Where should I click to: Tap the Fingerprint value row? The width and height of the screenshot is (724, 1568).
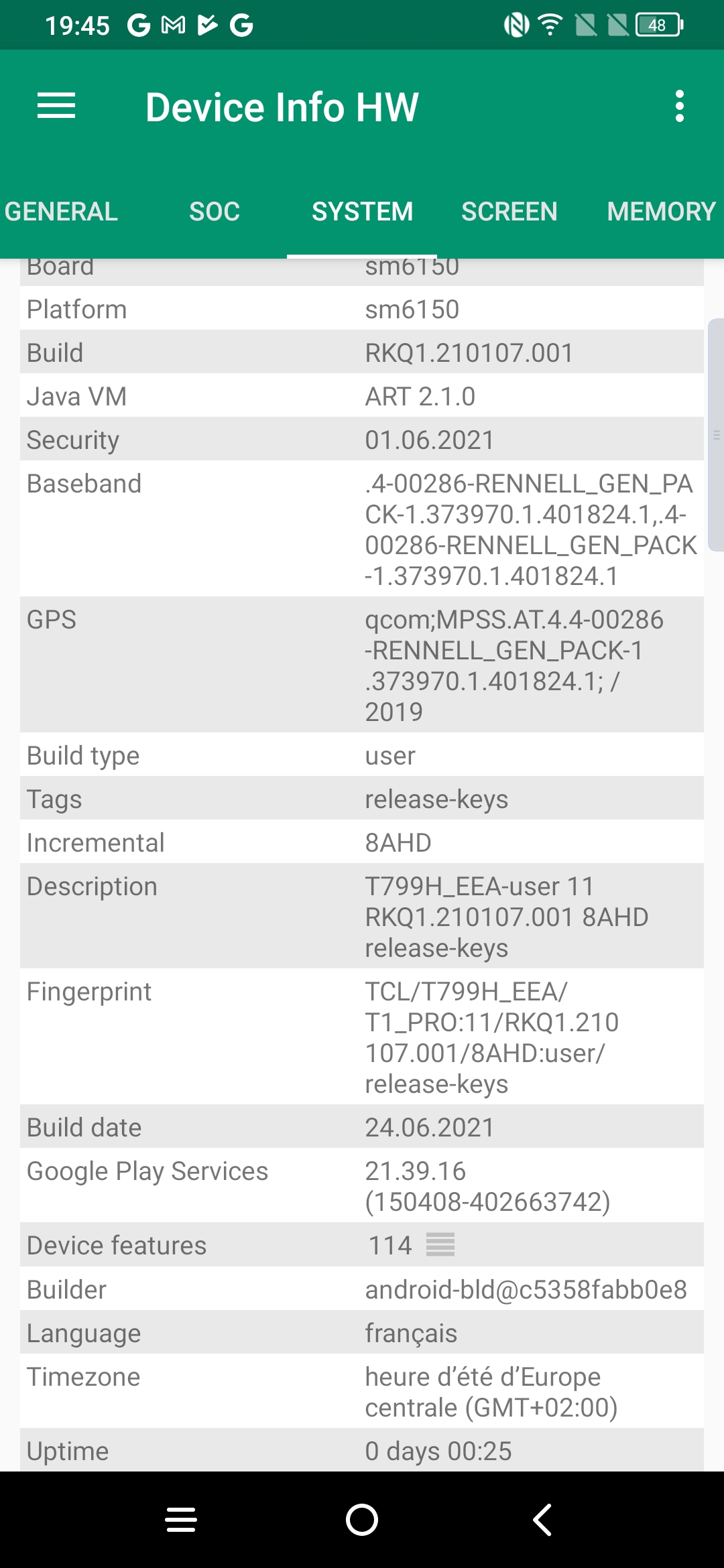pos(362,1037)
